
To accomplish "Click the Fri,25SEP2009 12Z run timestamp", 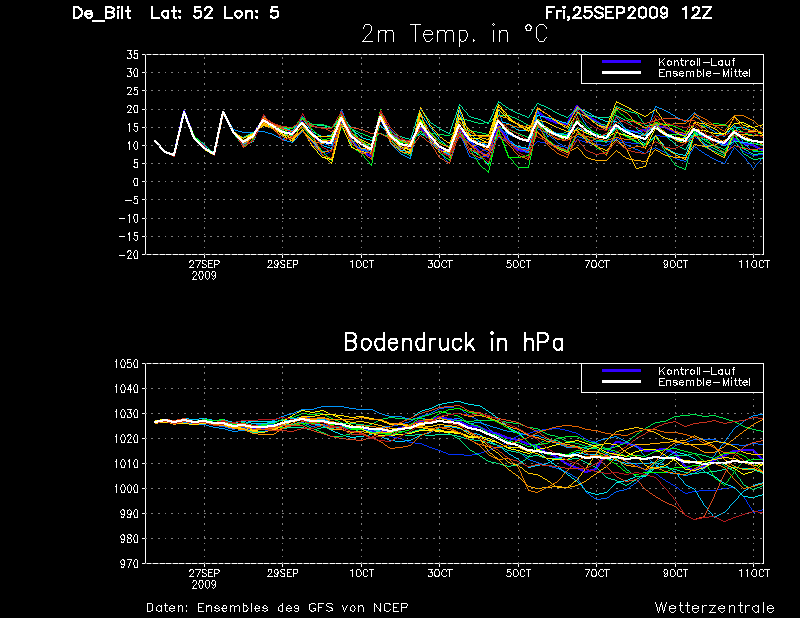I will click(x=628, y=13).
